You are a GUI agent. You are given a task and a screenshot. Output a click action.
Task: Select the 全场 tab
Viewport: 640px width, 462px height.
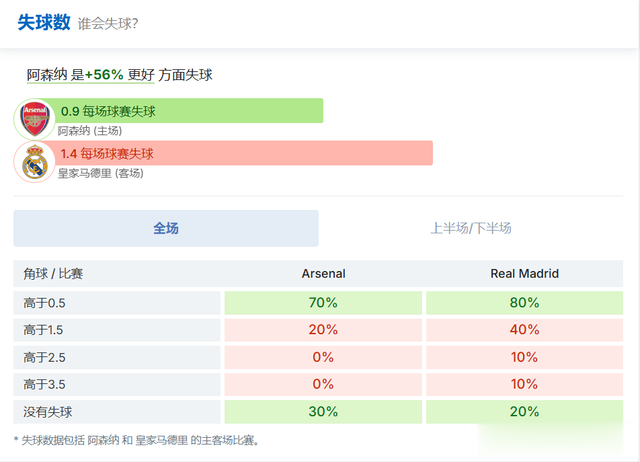[166, 228]
